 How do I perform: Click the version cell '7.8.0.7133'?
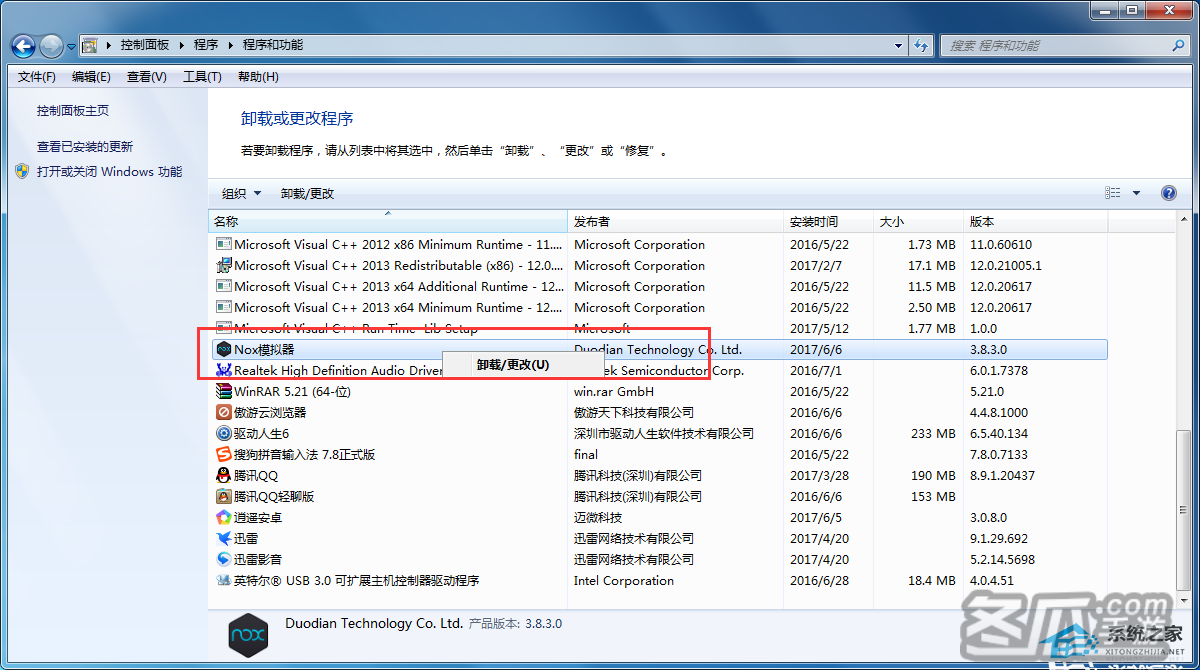(x=999, y=455)
